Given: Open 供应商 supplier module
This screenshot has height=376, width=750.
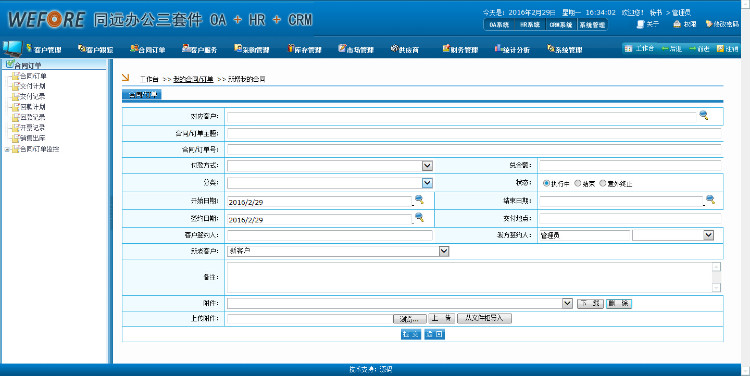Looking at the screenshot, I should pos(405,49).
